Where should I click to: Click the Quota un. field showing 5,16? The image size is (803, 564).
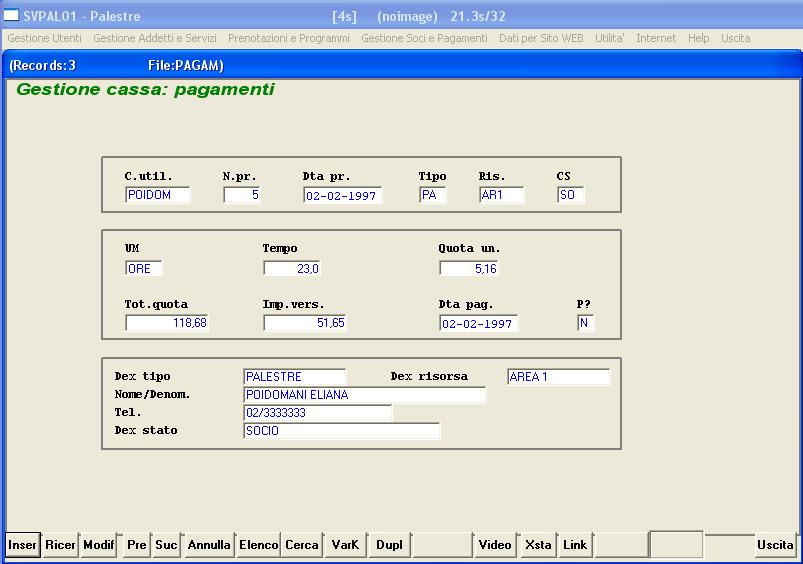tap(469, 268)
